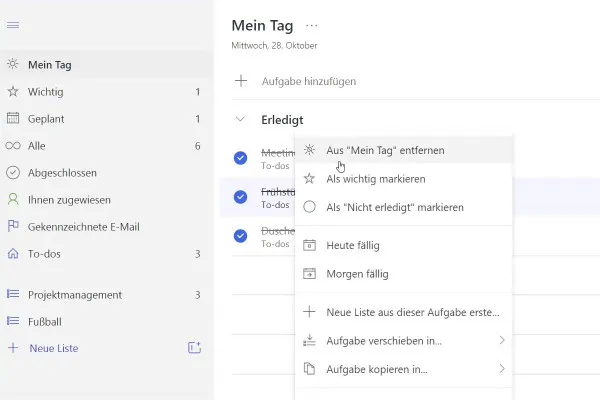The height and width of the screenshot is (400, 600).
Task: Open the Fußball list
Action: click(106, 322)
